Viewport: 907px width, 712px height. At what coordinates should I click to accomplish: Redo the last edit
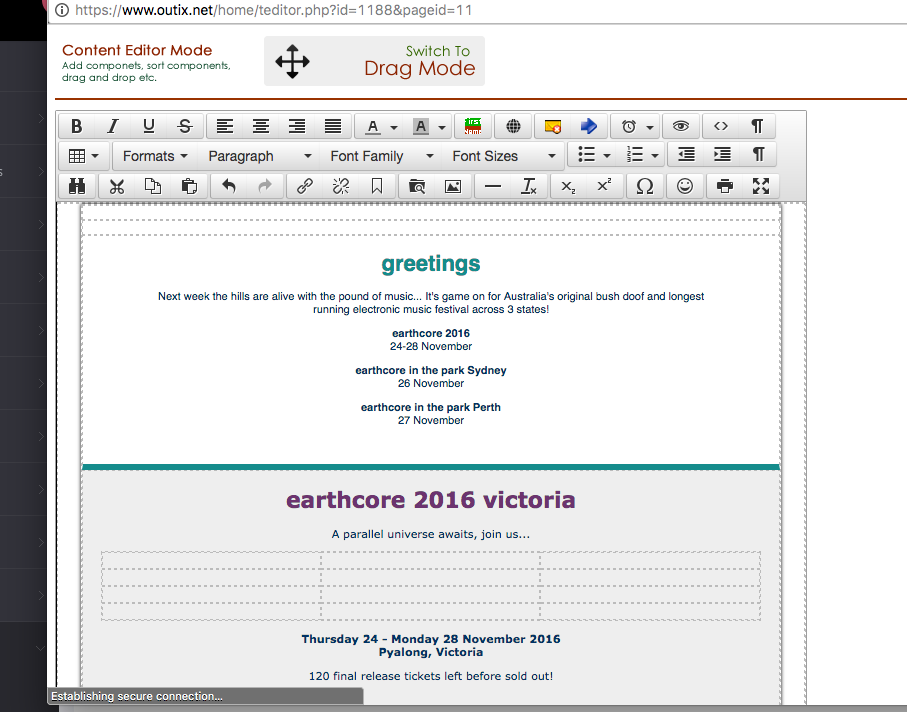click(265, 186)
